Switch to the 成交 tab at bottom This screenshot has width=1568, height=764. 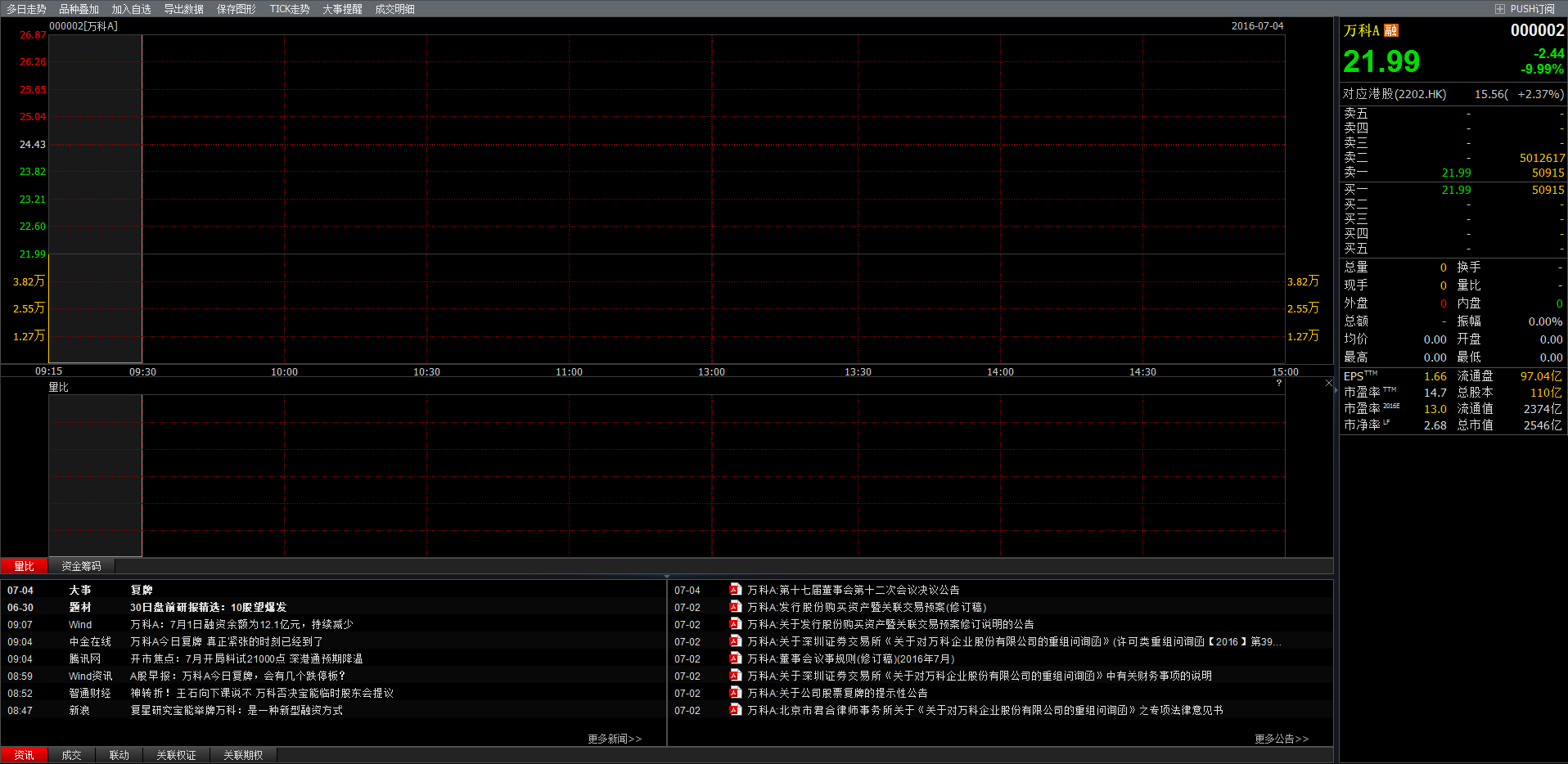click(71, 754)
